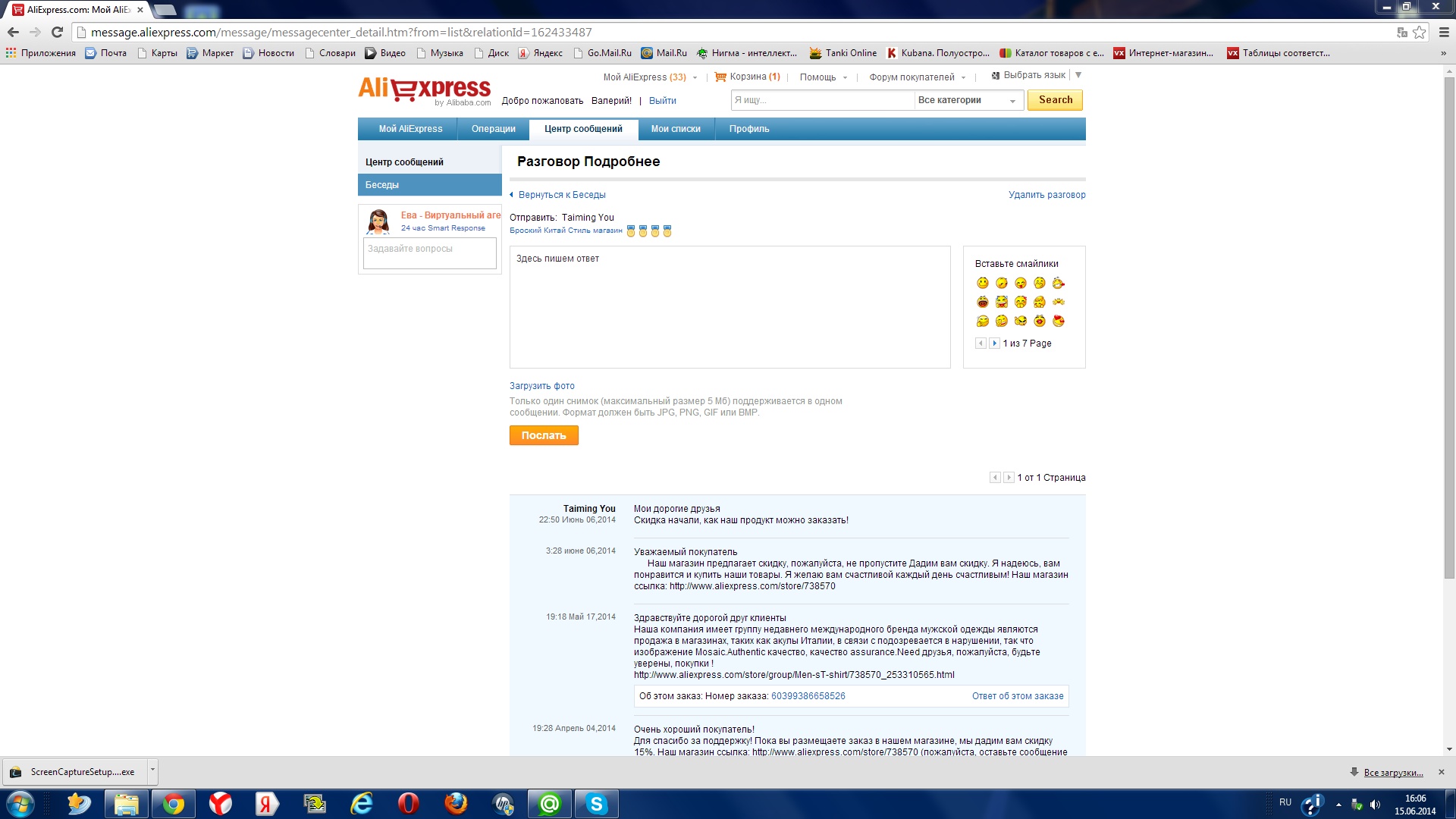Click the Я ищу search input field
This screenshot has height=819, width=1456.
click(823, 100)
